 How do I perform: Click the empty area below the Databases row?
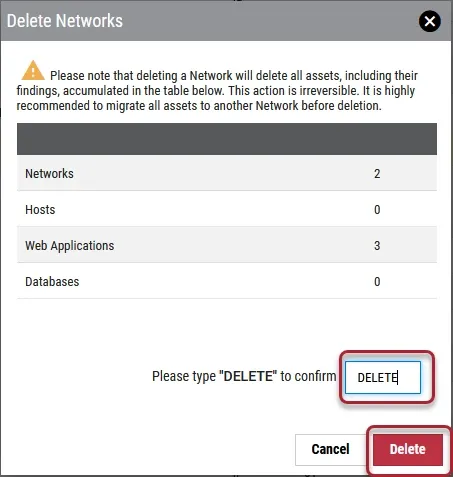click(227, 323)
